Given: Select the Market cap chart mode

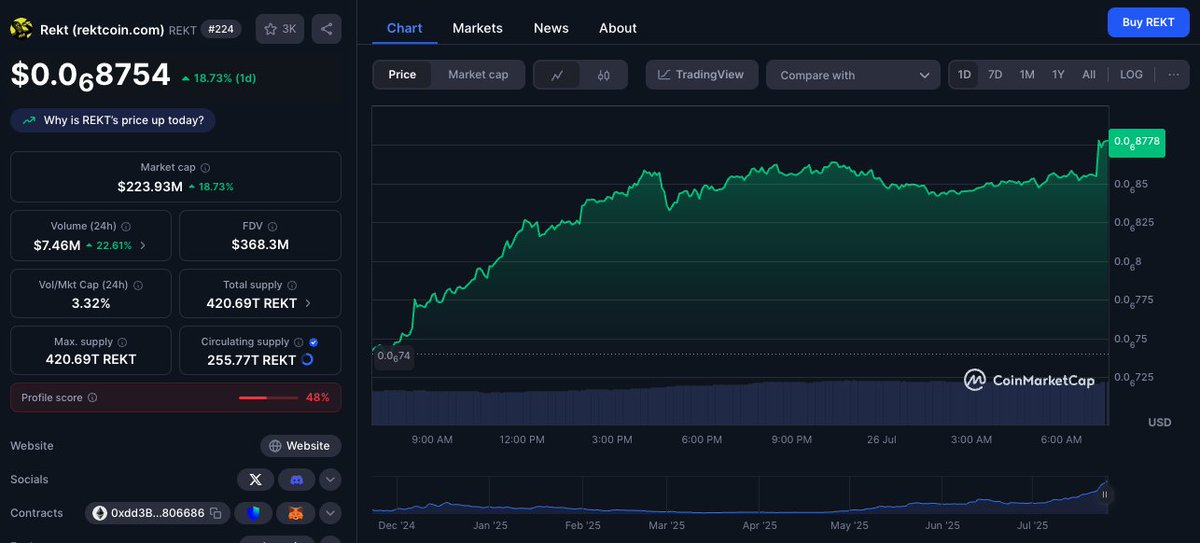Looking at the screenshot, I should (478, 75).
